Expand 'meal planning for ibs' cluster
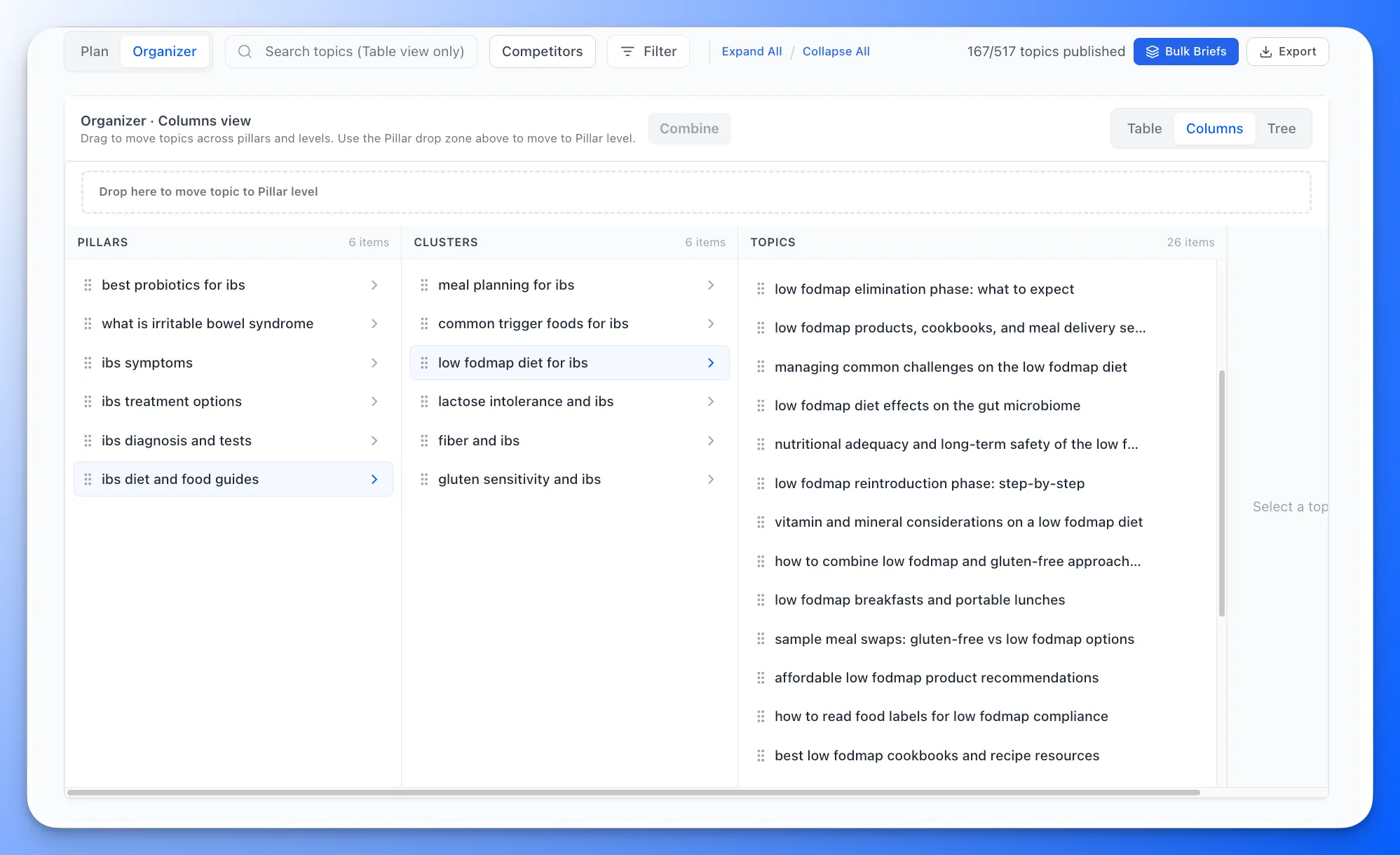Image resolution: width=1400 pixels, height=855 pixels. coord(711,285)
